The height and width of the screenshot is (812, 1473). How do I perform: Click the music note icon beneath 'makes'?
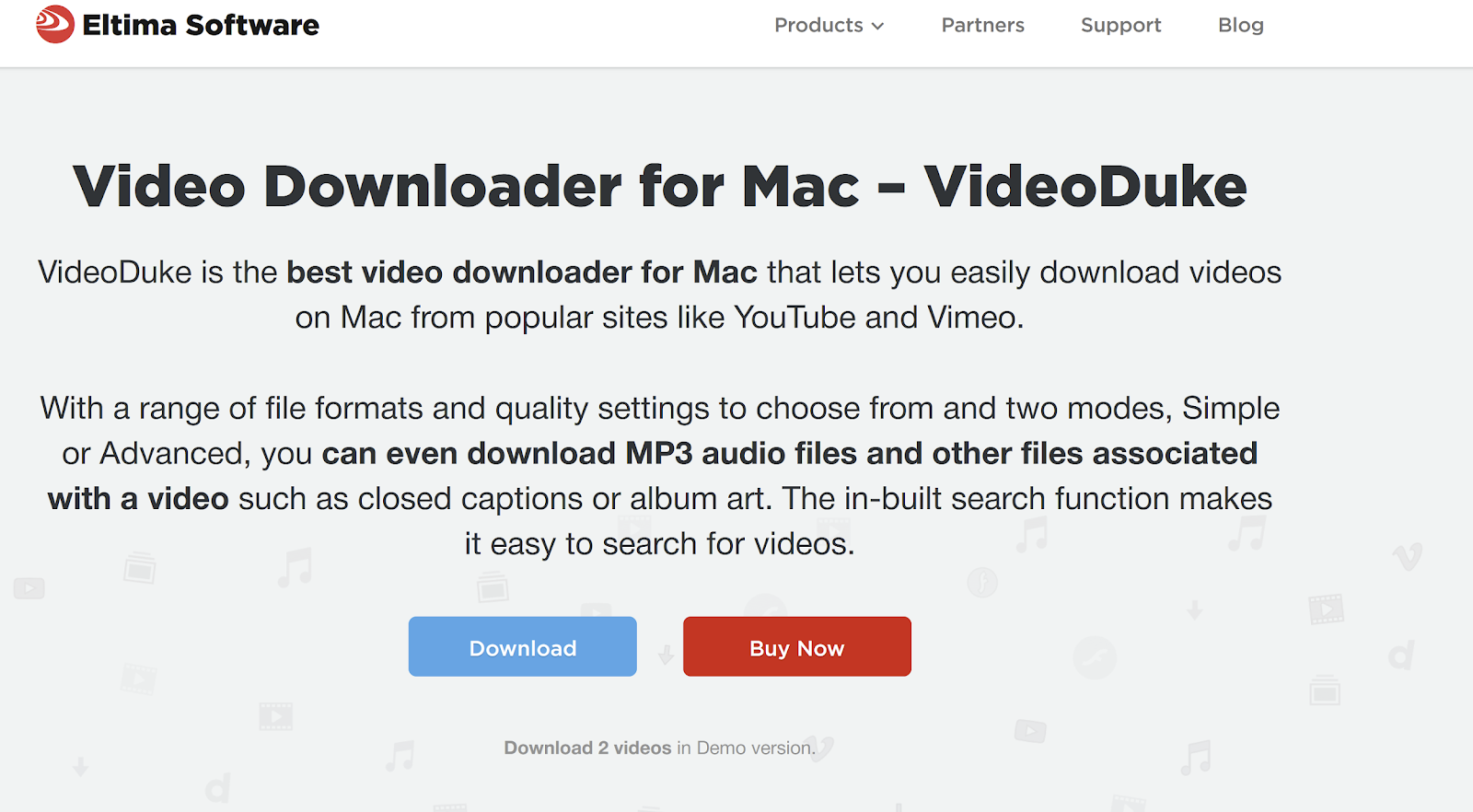(x=1248, y=533)
